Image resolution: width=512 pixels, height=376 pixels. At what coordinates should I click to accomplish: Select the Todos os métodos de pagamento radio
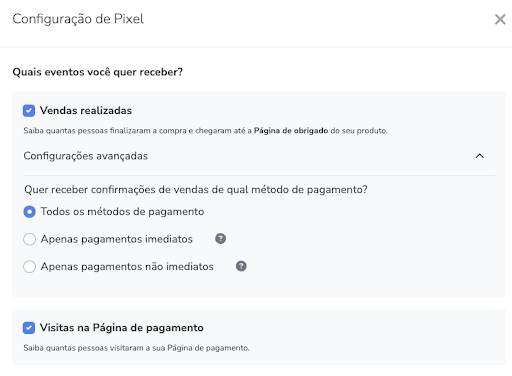[29, 212]
